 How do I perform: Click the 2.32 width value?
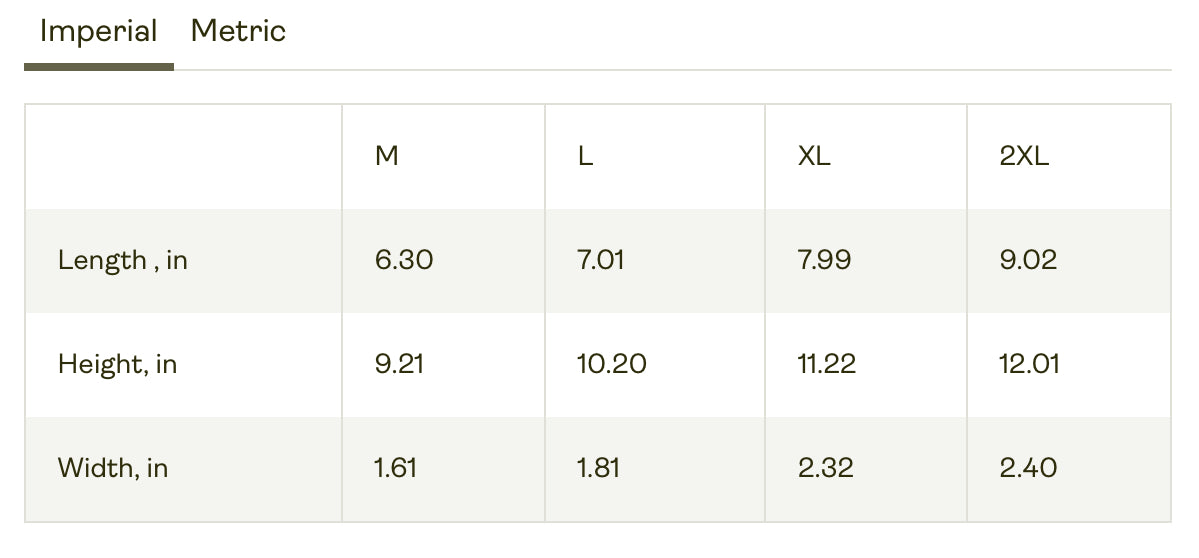[826, 468]
